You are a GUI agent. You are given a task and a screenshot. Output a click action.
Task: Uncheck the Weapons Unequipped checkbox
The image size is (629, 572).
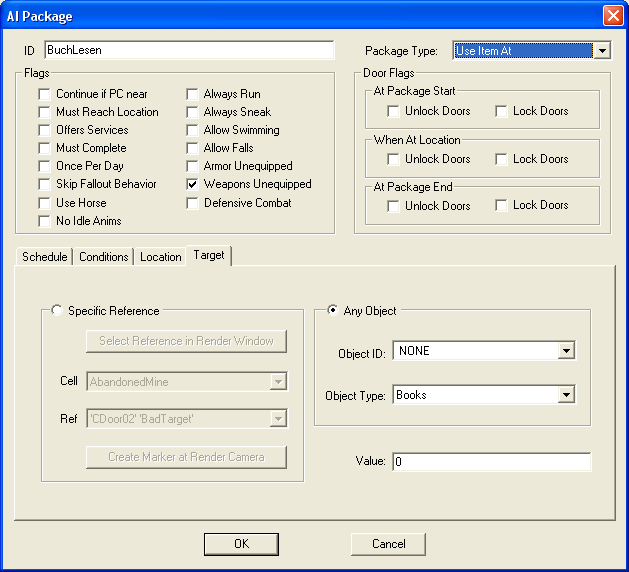(x=194, y=184)
